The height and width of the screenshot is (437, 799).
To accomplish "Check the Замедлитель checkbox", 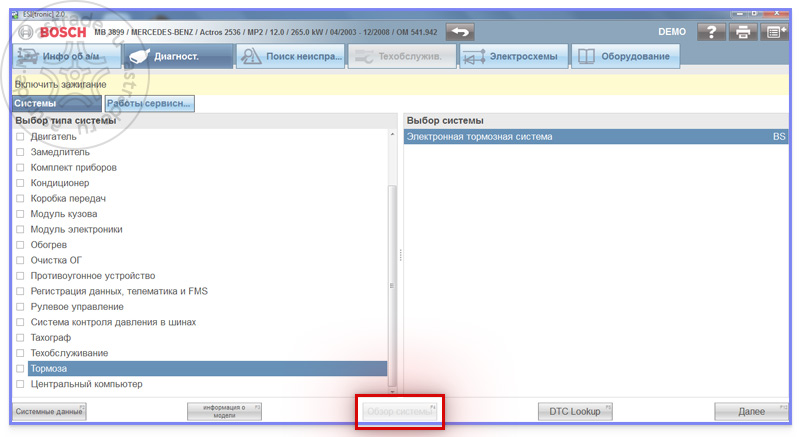I will point(20,152).
